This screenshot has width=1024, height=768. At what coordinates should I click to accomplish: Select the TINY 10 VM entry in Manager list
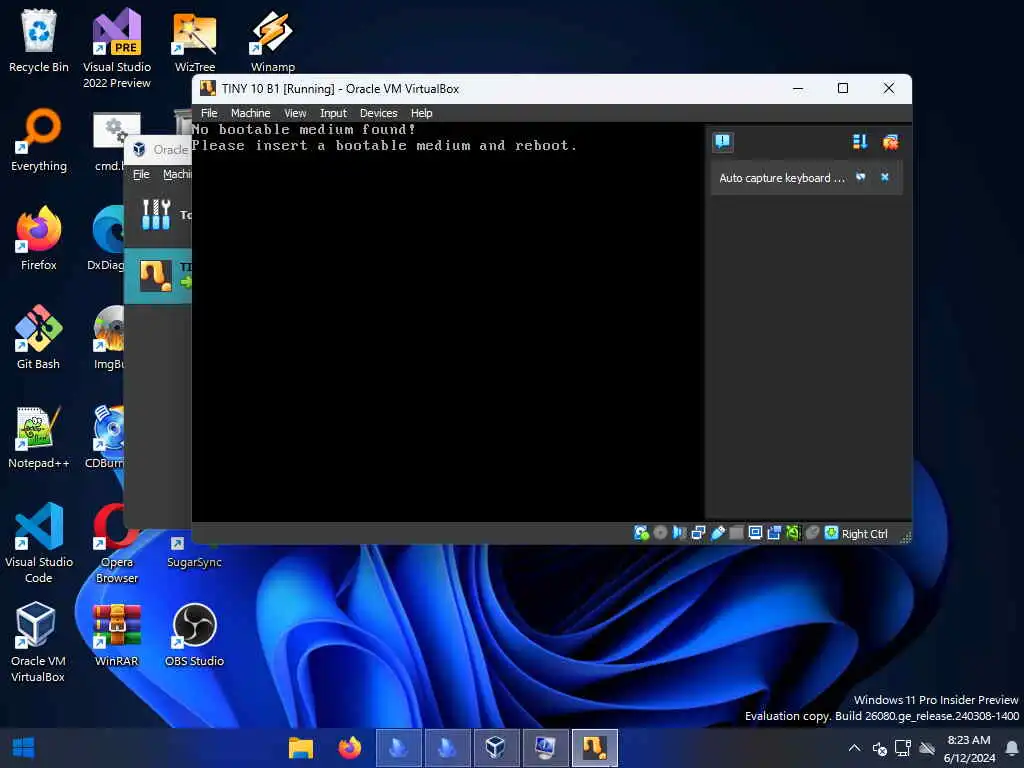point(158,276)
